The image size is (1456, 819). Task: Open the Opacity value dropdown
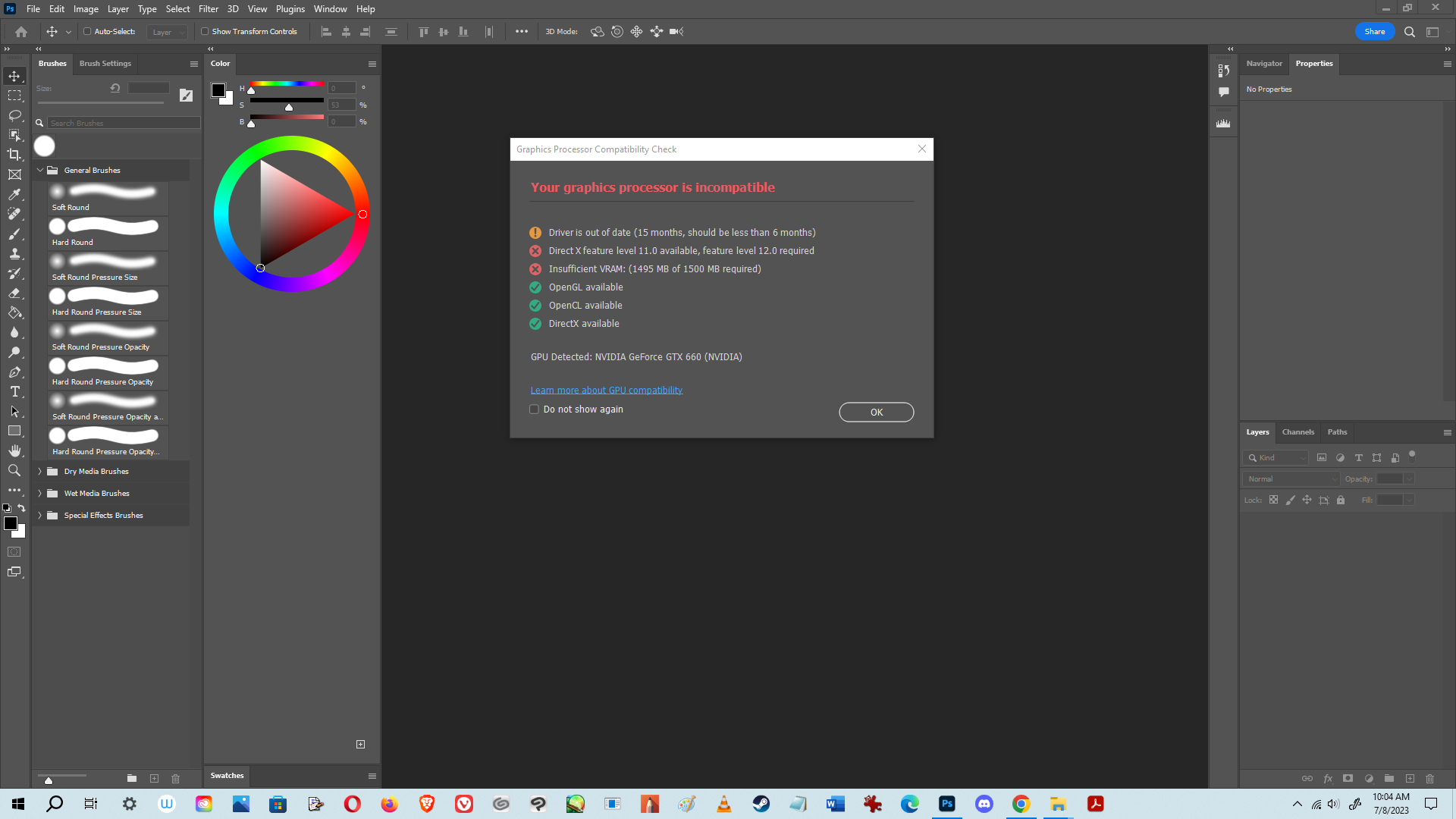click(x=1409, y=479)
